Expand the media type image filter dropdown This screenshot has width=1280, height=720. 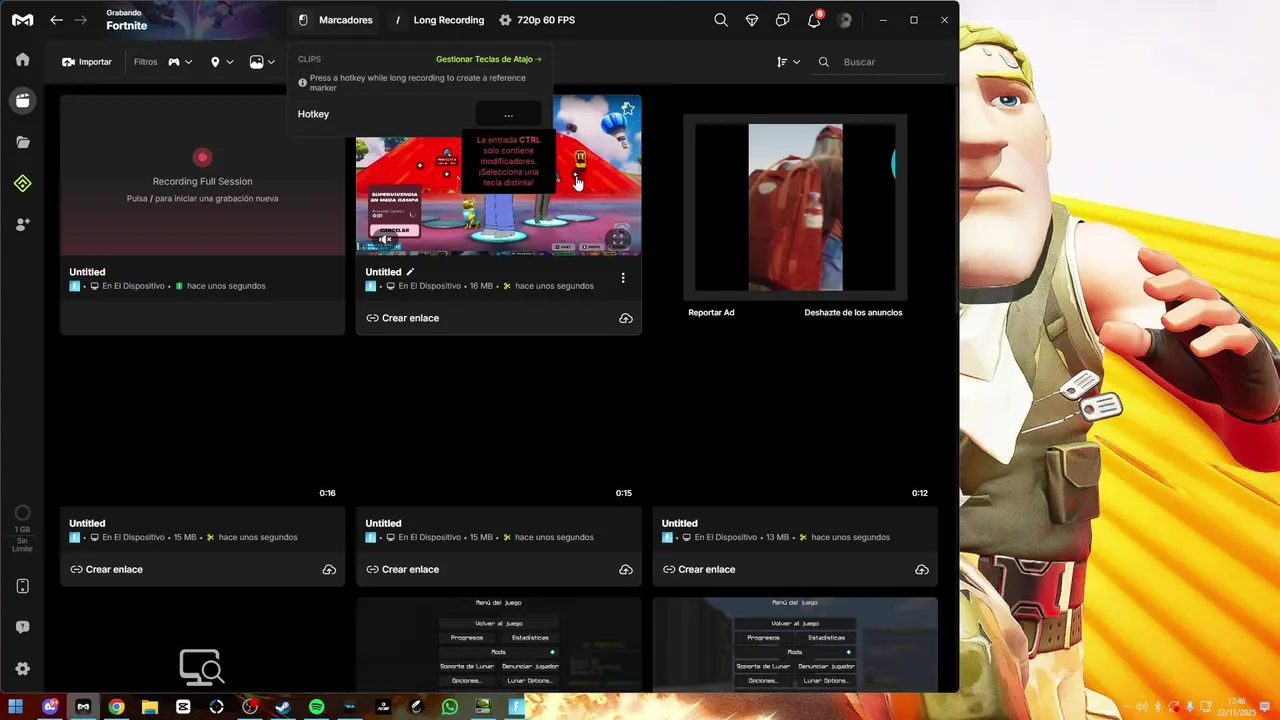pyautogui.click(x=262, y=62)
